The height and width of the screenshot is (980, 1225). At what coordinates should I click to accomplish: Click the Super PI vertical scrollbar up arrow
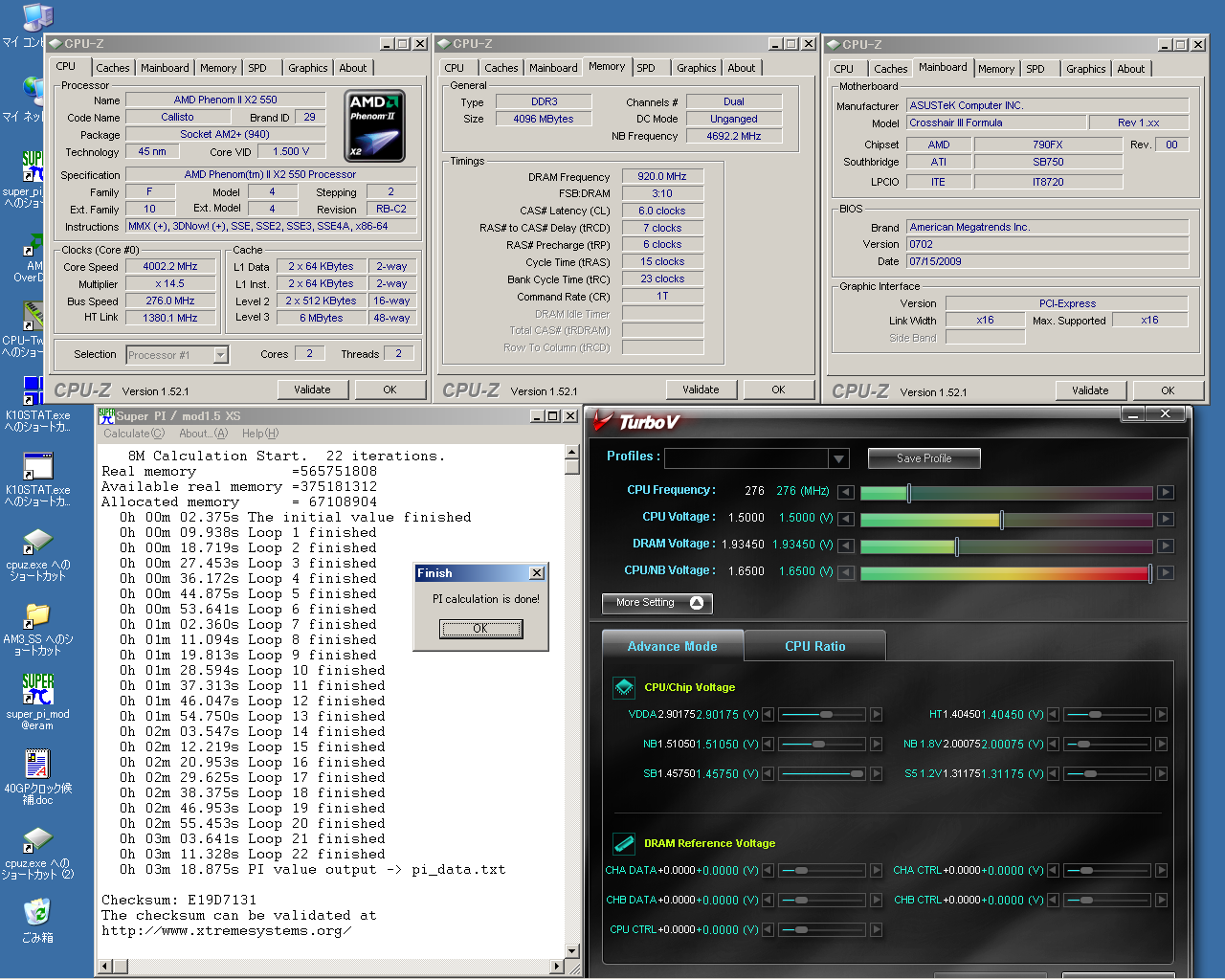(571, 453)
